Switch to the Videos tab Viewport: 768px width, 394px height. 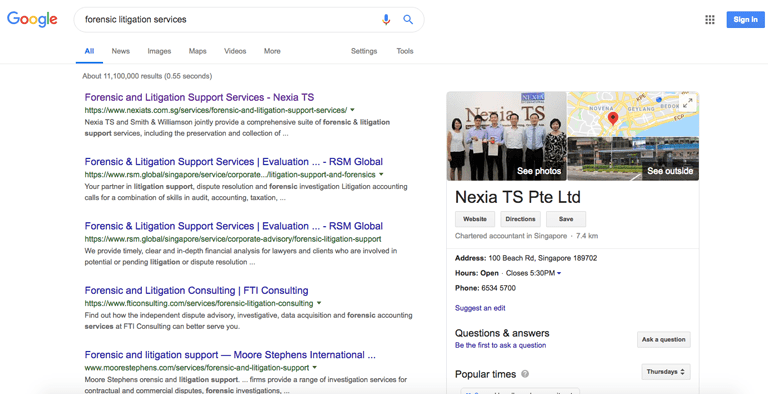click(x=235, y=51)
